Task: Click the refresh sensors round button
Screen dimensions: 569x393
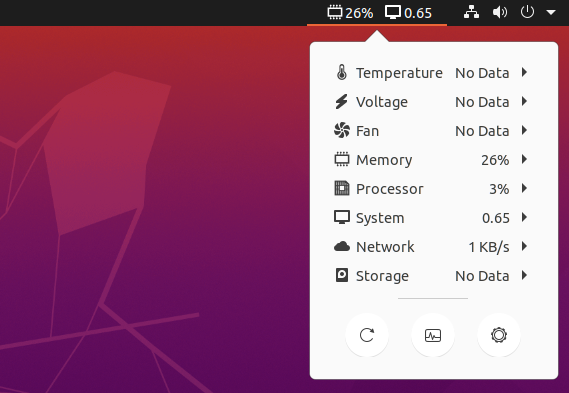Action: click(367, 335)
